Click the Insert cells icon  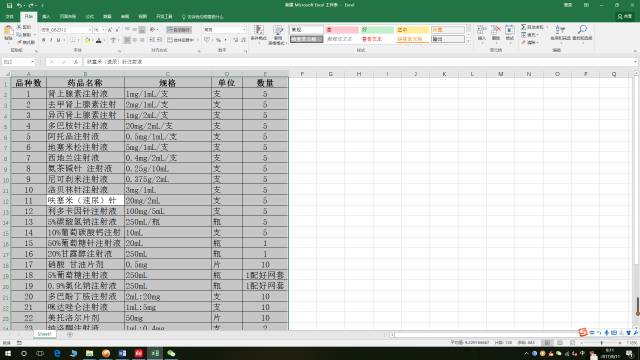pyautogui.click(x=481, y=33)
